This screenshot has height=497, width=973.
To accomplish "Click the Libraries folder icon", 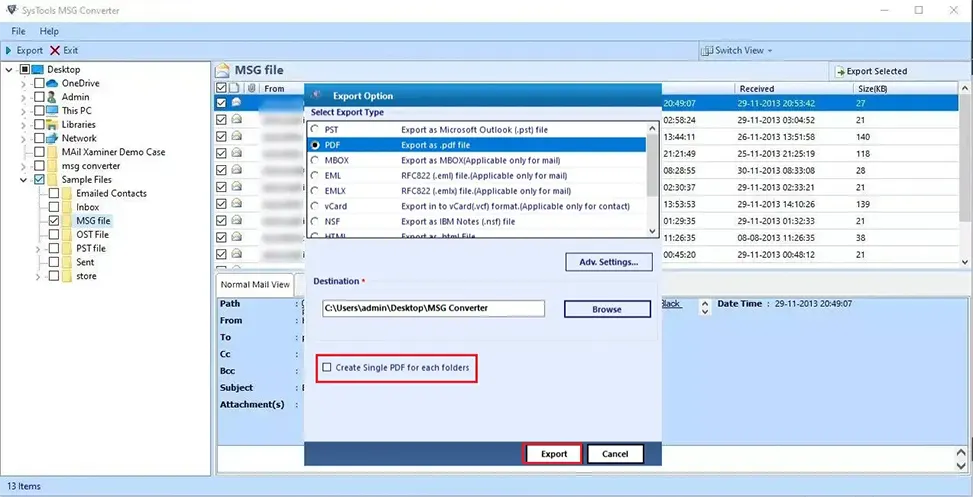I will point(52,125).
